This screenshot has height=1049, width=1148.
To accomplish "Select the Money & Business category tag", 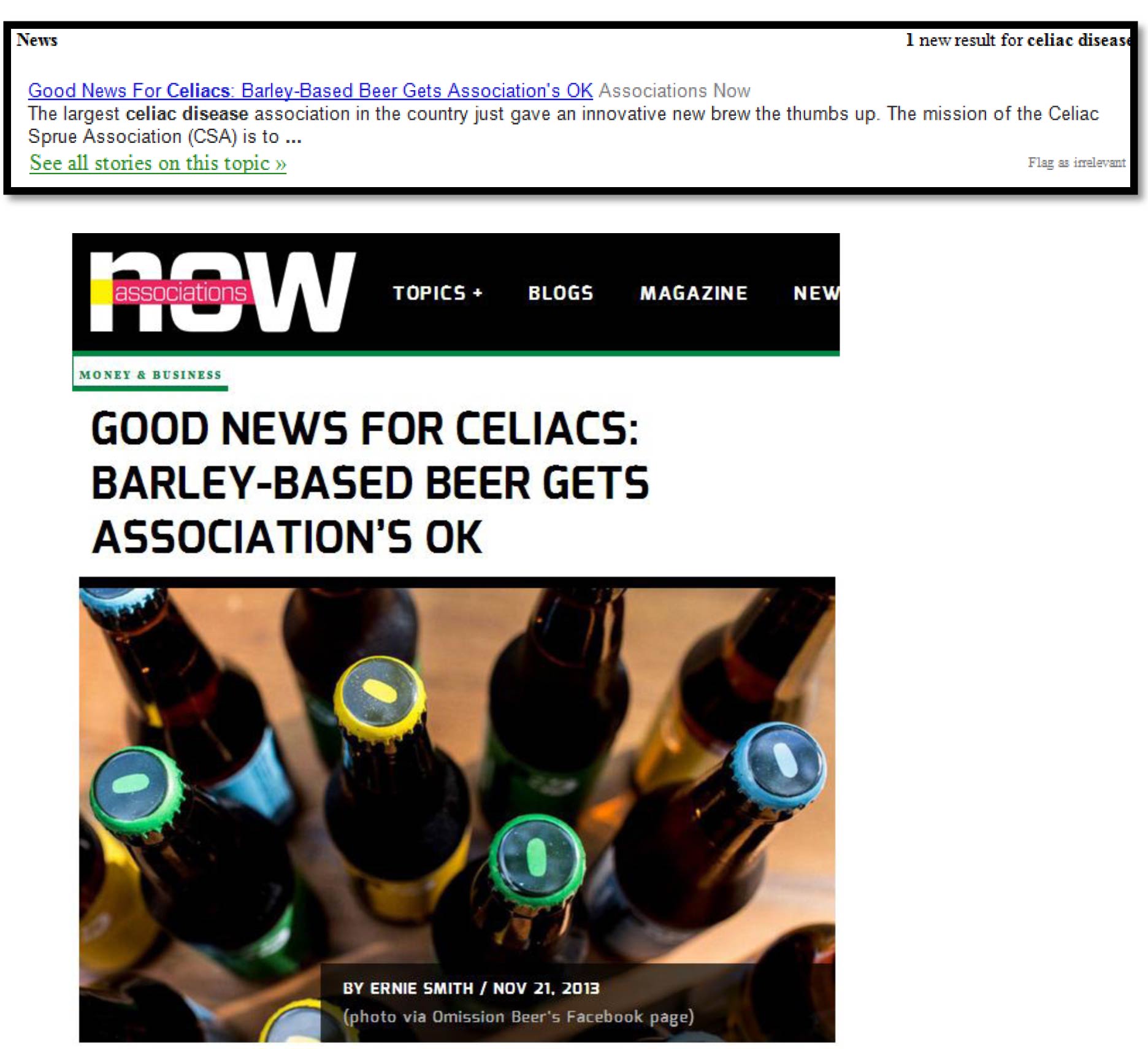I will click(150, 375).
